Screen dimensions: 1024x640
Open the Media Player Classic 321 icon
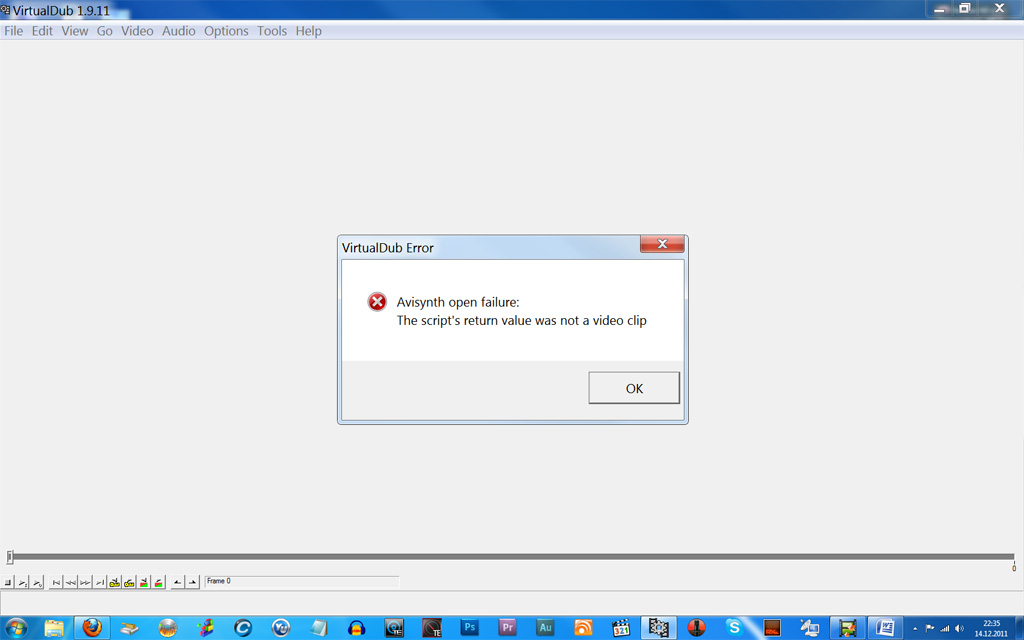[621, 628]
